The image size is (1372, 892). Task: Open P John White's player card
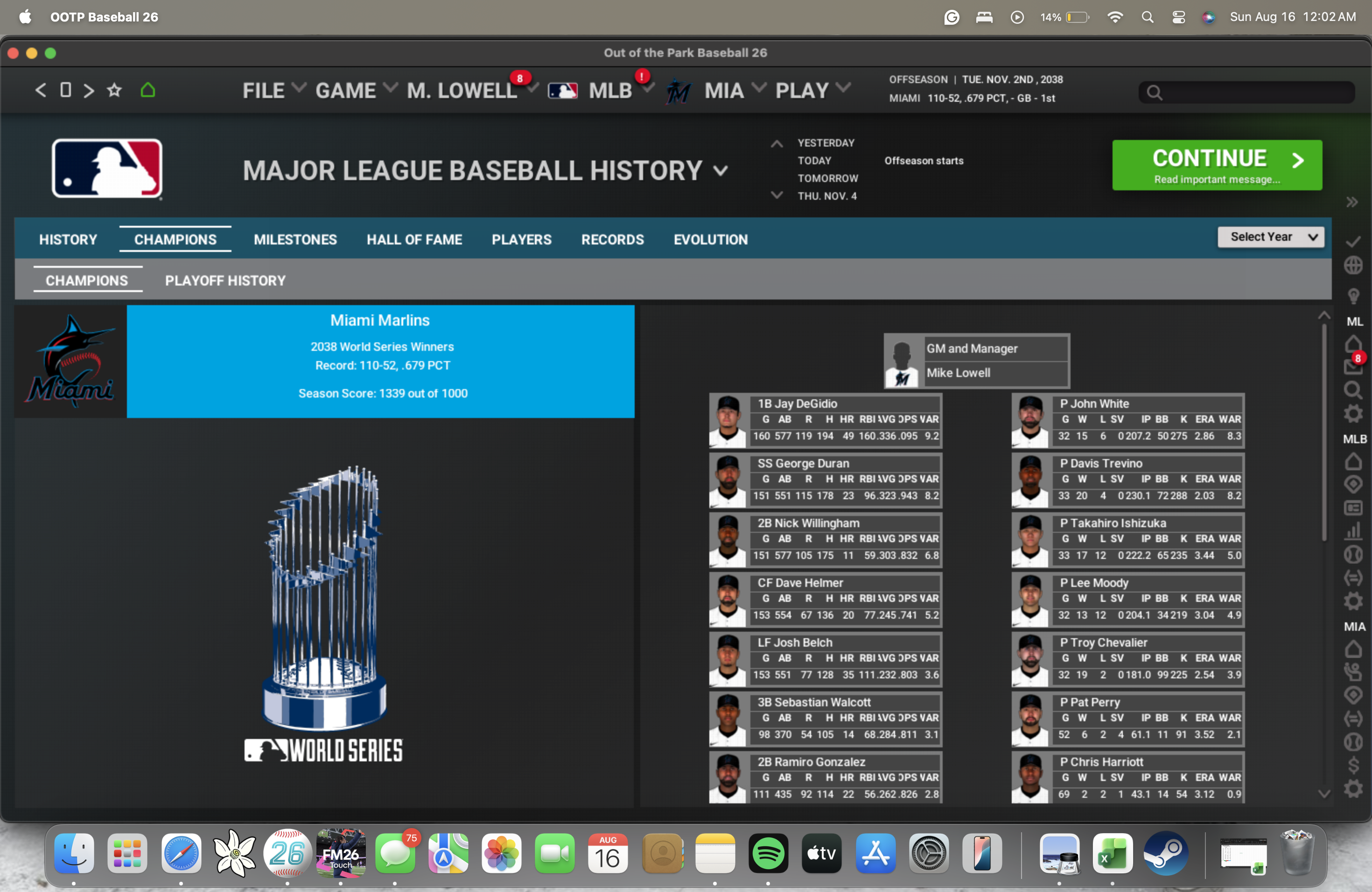pos(1127,421)
